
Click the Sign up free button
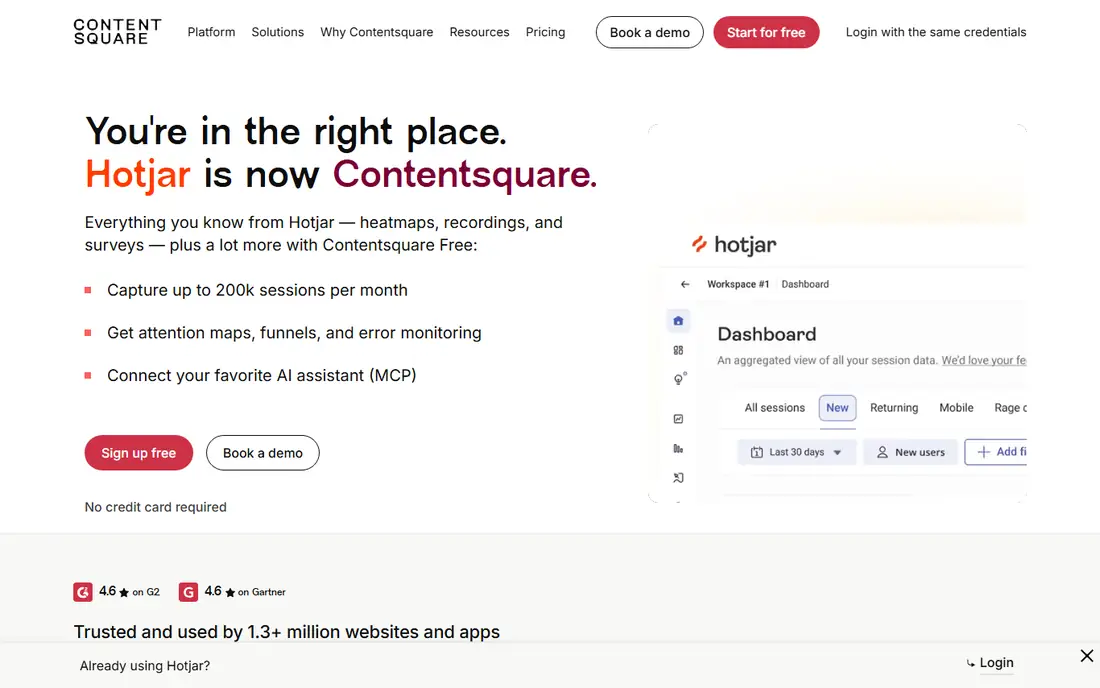[139, 453]
